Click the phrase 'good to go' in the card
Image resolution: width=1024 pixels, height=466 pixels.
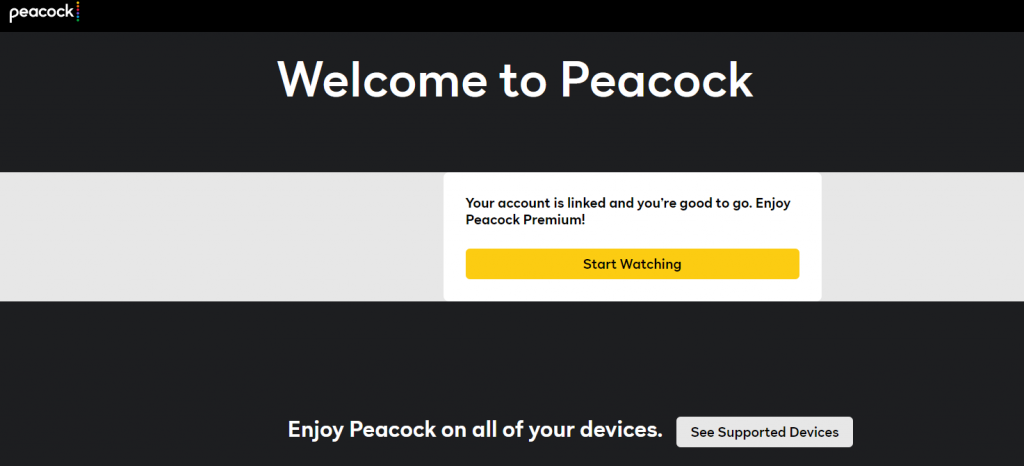(715, 204)
